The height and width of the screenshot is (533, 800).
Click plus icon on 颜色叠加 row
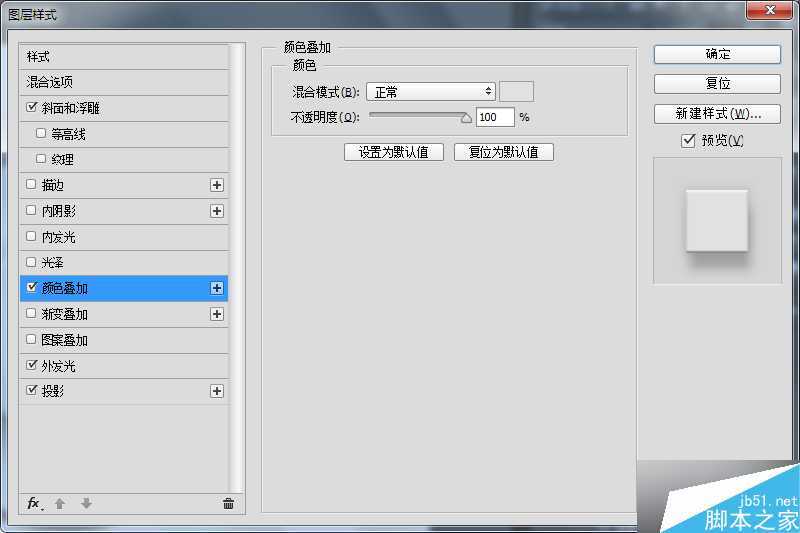coord(217,288)
